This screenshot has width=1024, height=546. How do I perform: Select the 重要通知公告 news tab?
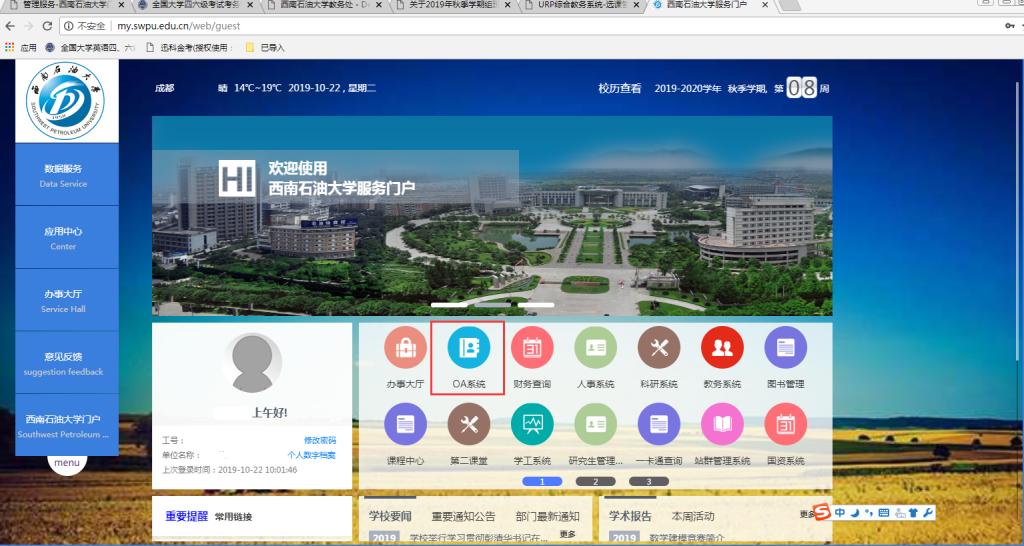coord(463,516)
